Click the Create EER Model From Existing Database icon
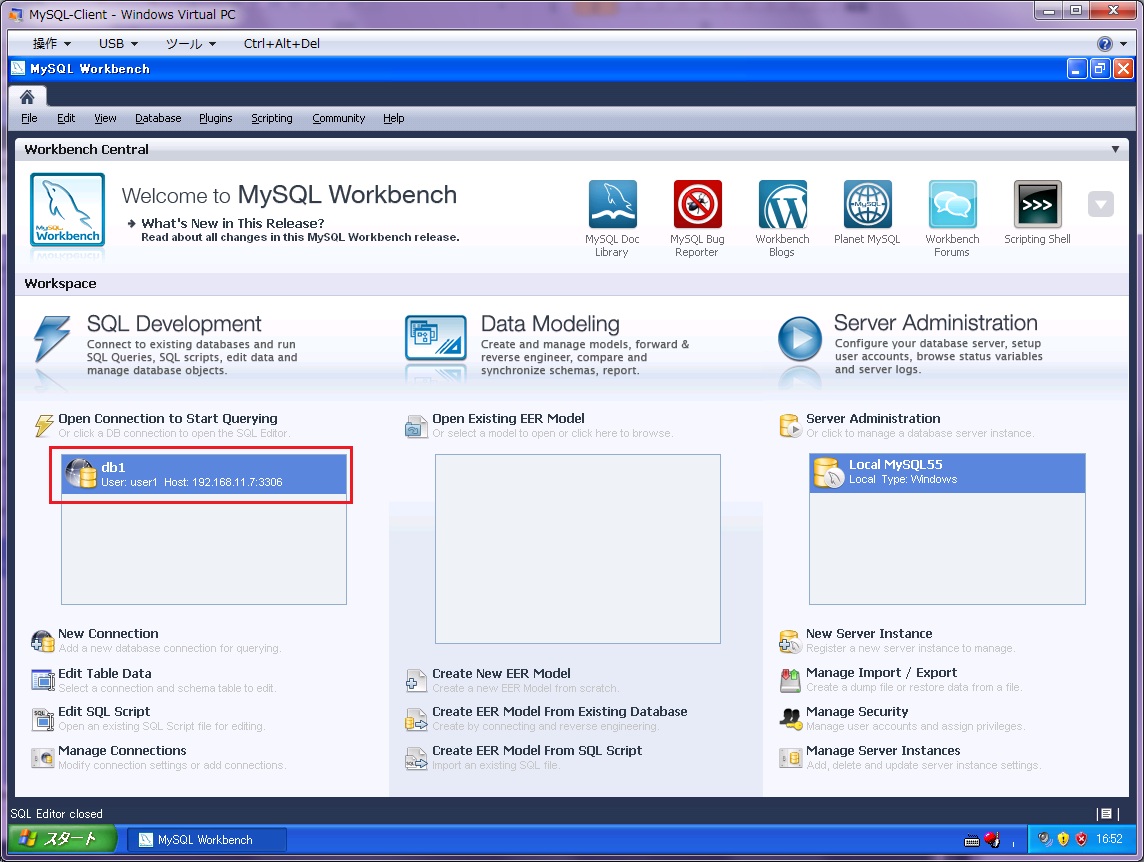This screenshot has height=862, width=1144. tap(416, 720)
